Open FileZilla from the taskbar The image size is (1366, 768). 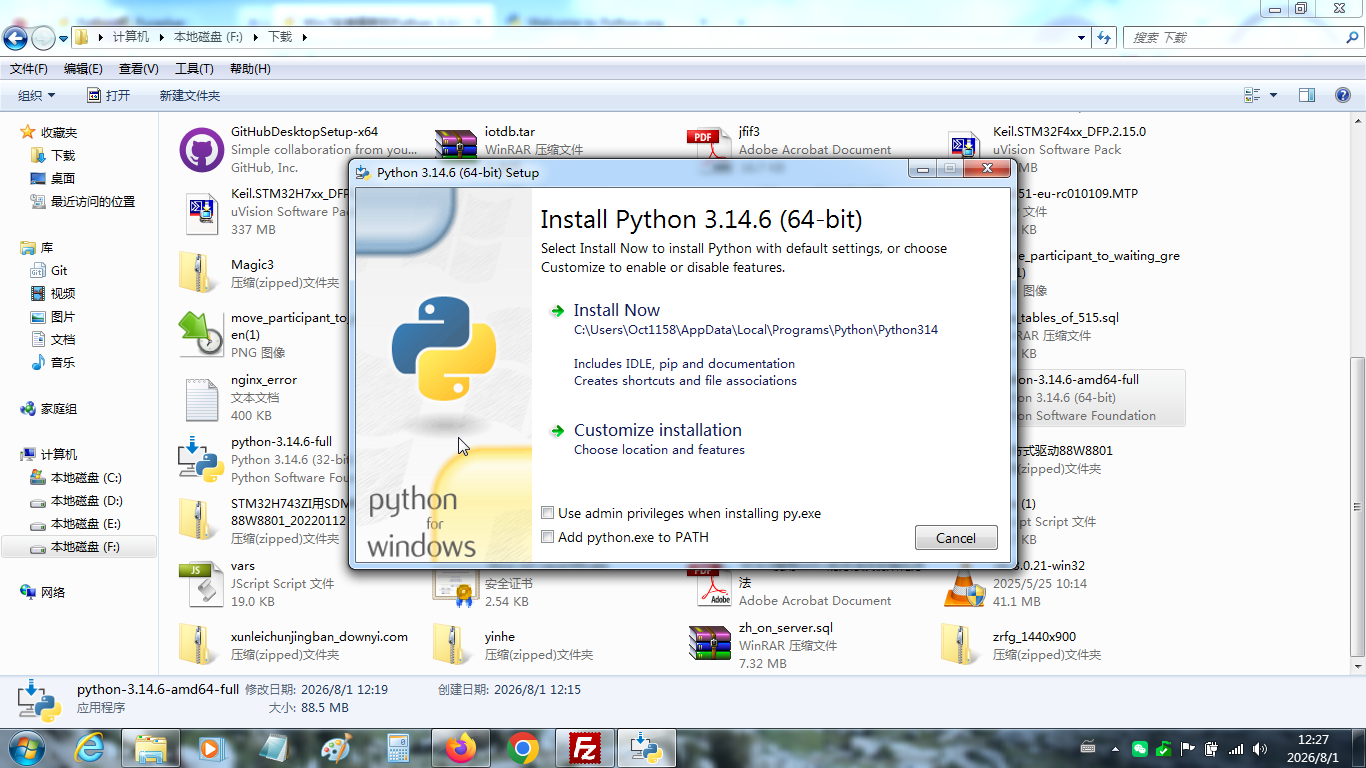[x=585, y=747]
